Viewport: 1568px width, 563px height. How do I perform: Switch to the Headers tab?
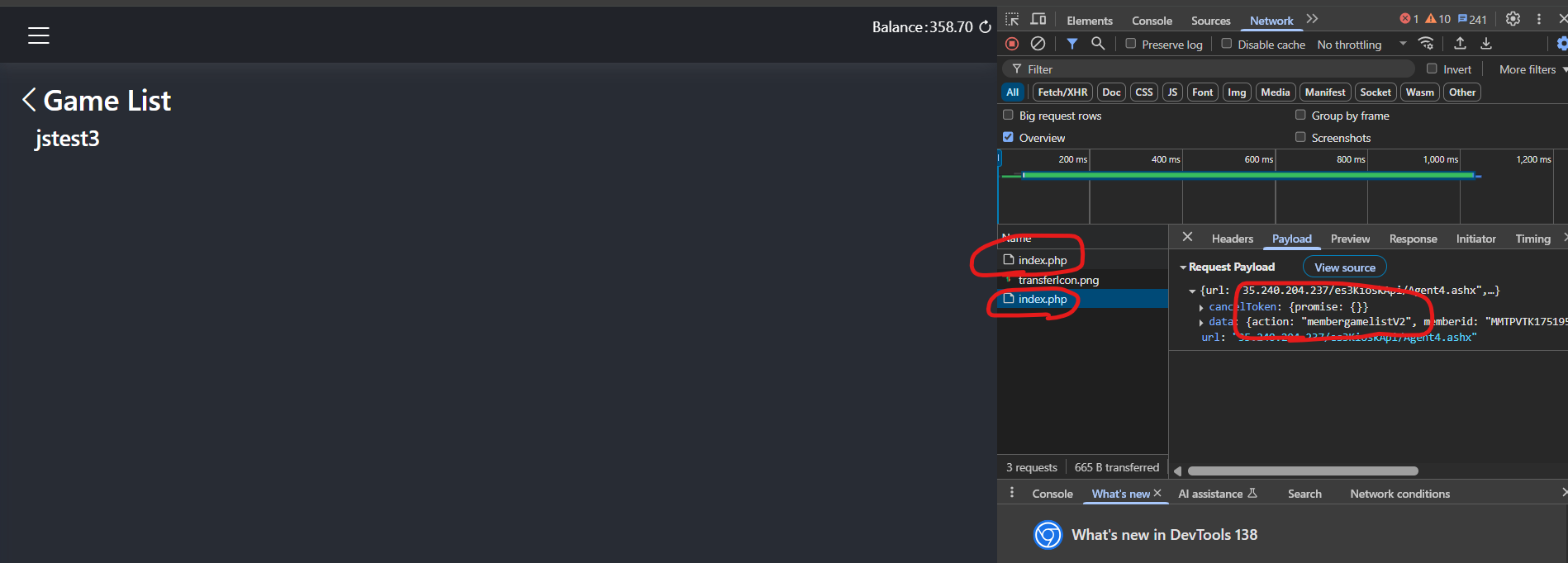pyautogui.click(x=1232, y=239)
